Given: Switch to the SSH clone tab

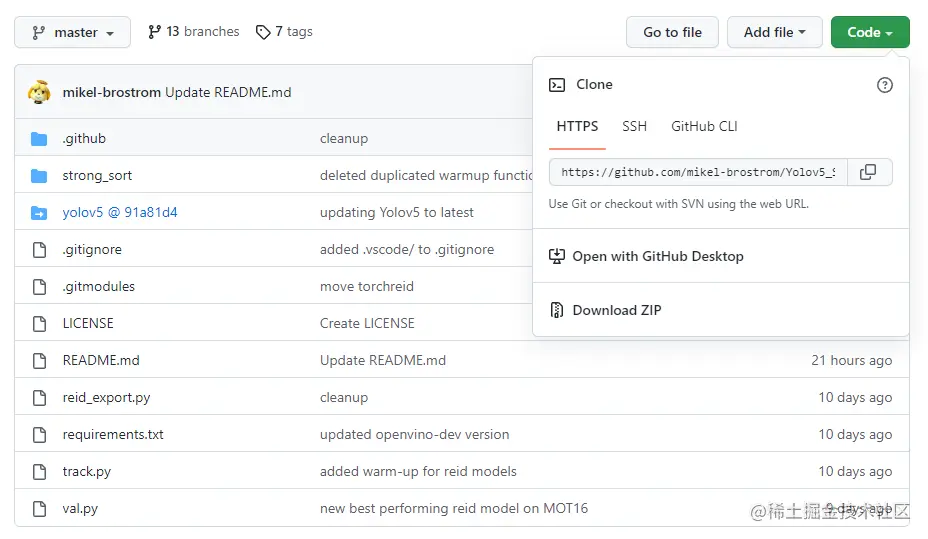Looking at the screenshot, I should [x=634, y=126].
